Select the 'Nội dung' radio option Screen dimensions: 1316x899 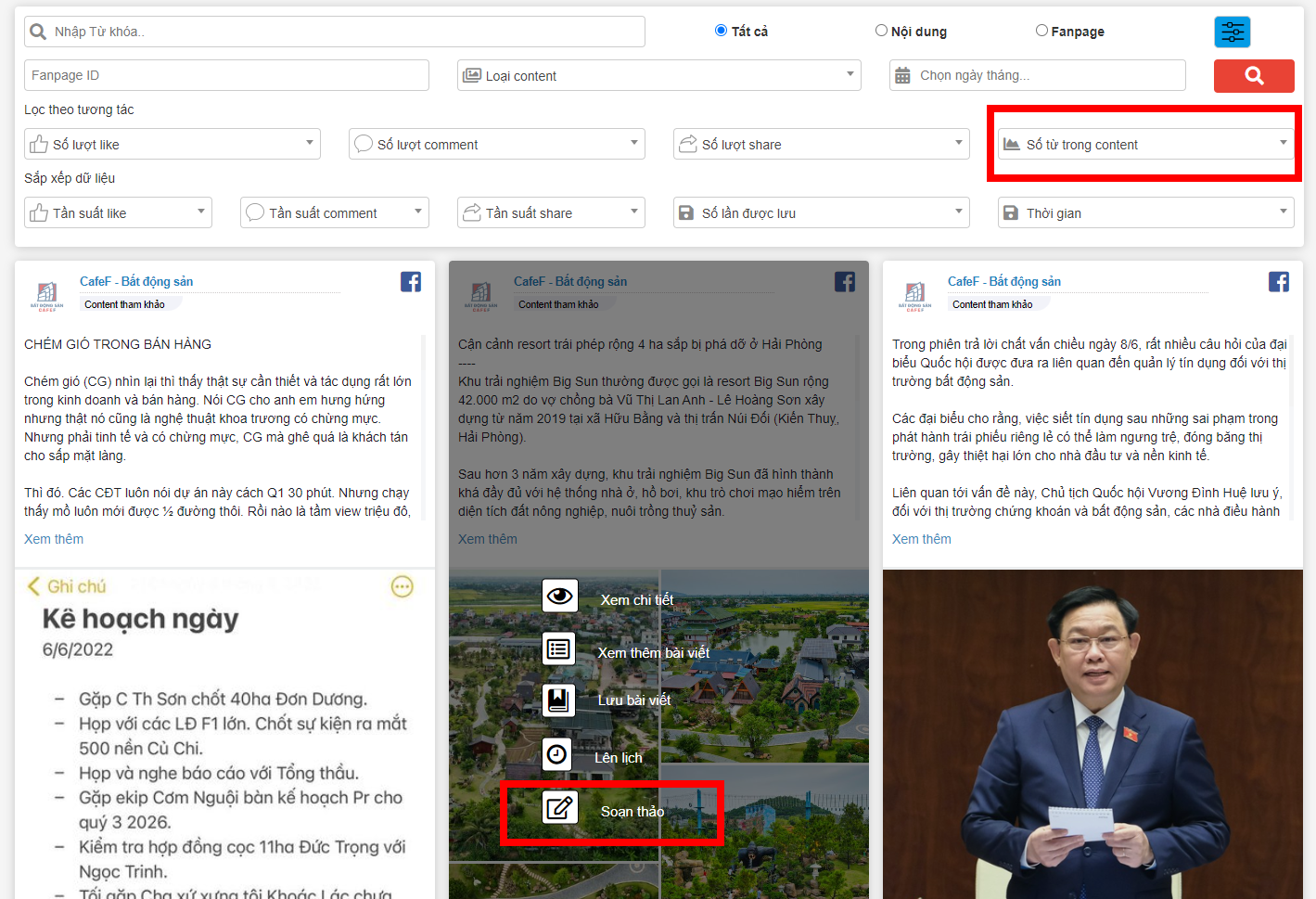pos(881,31)
